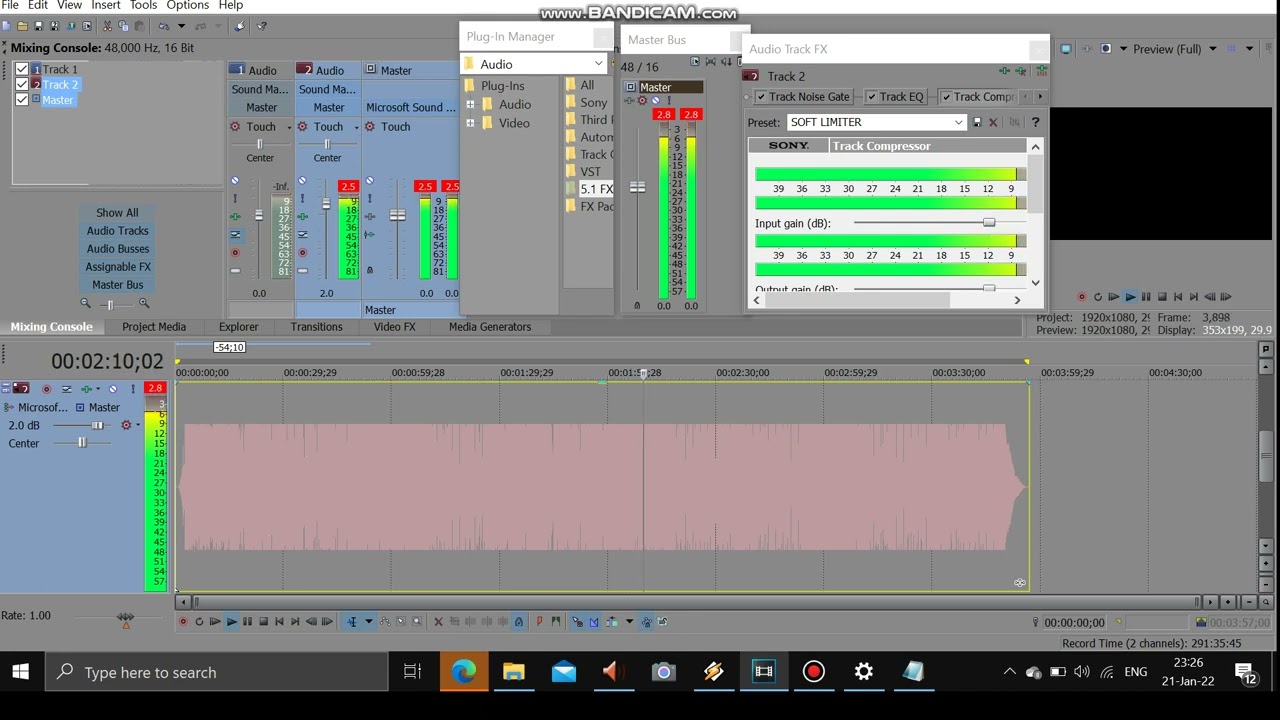Adjust the compressor Input gain slider
This screenshot has height=720, width=1280.
pos(989,223)
